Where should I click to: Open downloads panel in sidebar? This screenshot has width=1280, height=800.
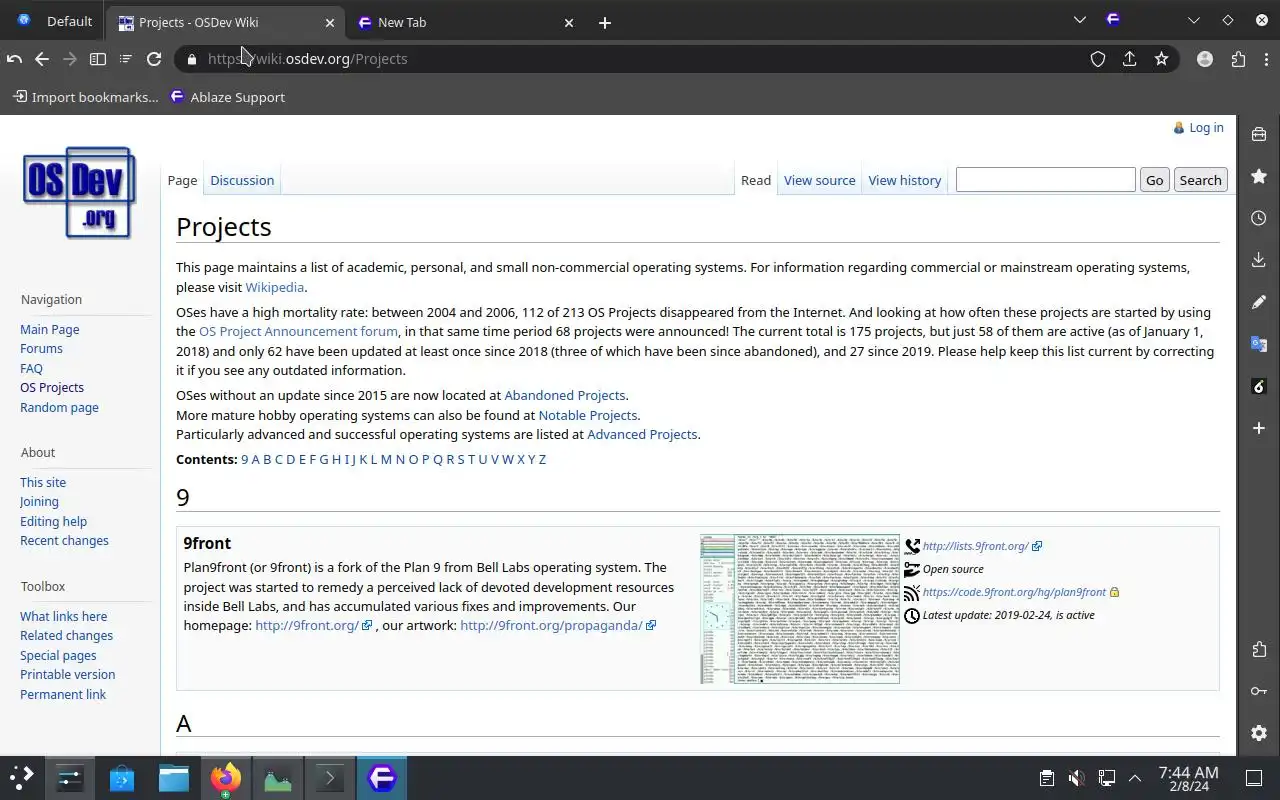tap(1259, 260)
